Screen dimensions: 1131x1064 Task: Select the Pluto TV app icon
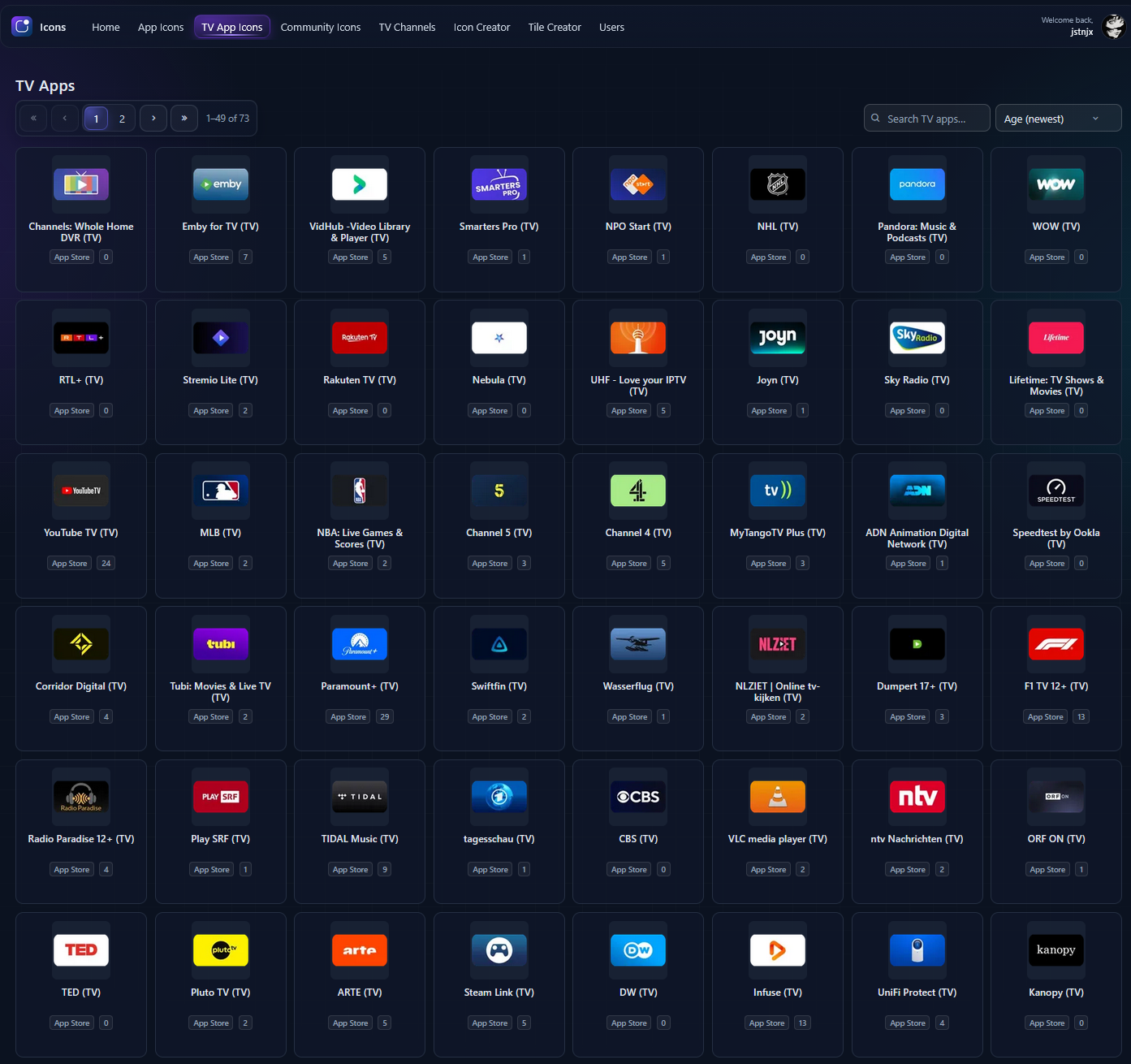(221, 950)
